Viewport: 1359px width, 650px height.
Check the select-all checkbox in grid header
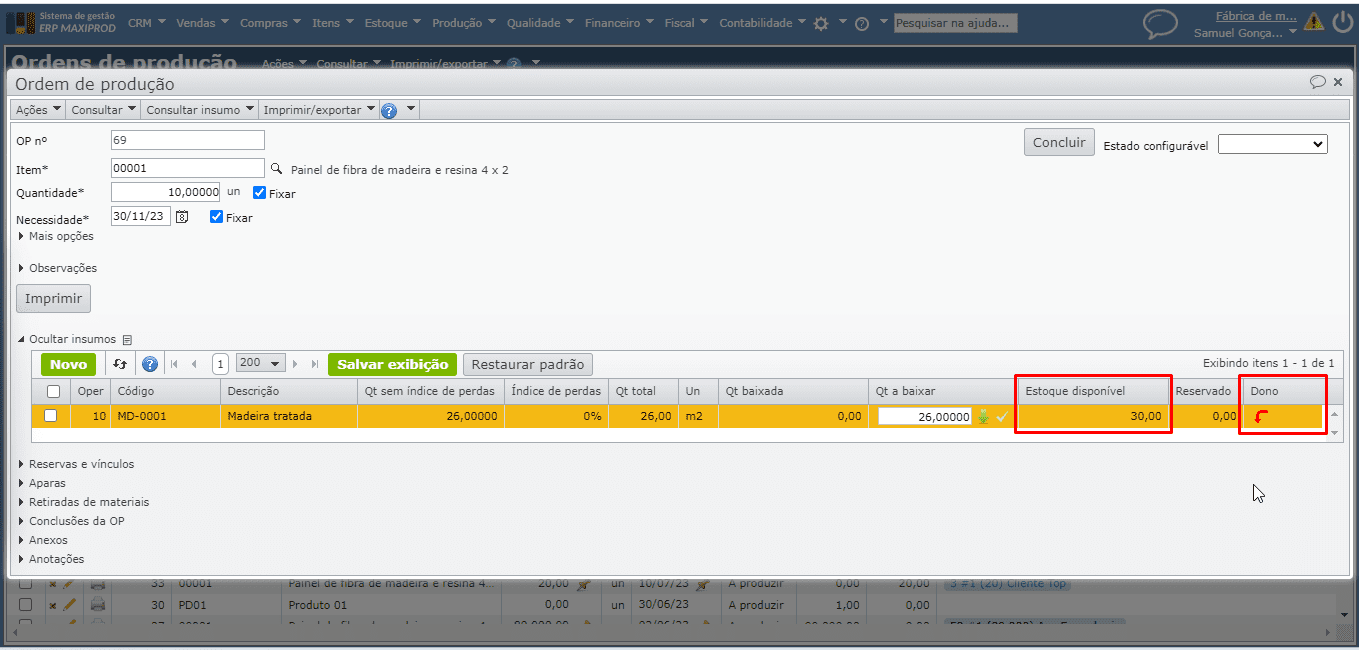coord(53,391)
